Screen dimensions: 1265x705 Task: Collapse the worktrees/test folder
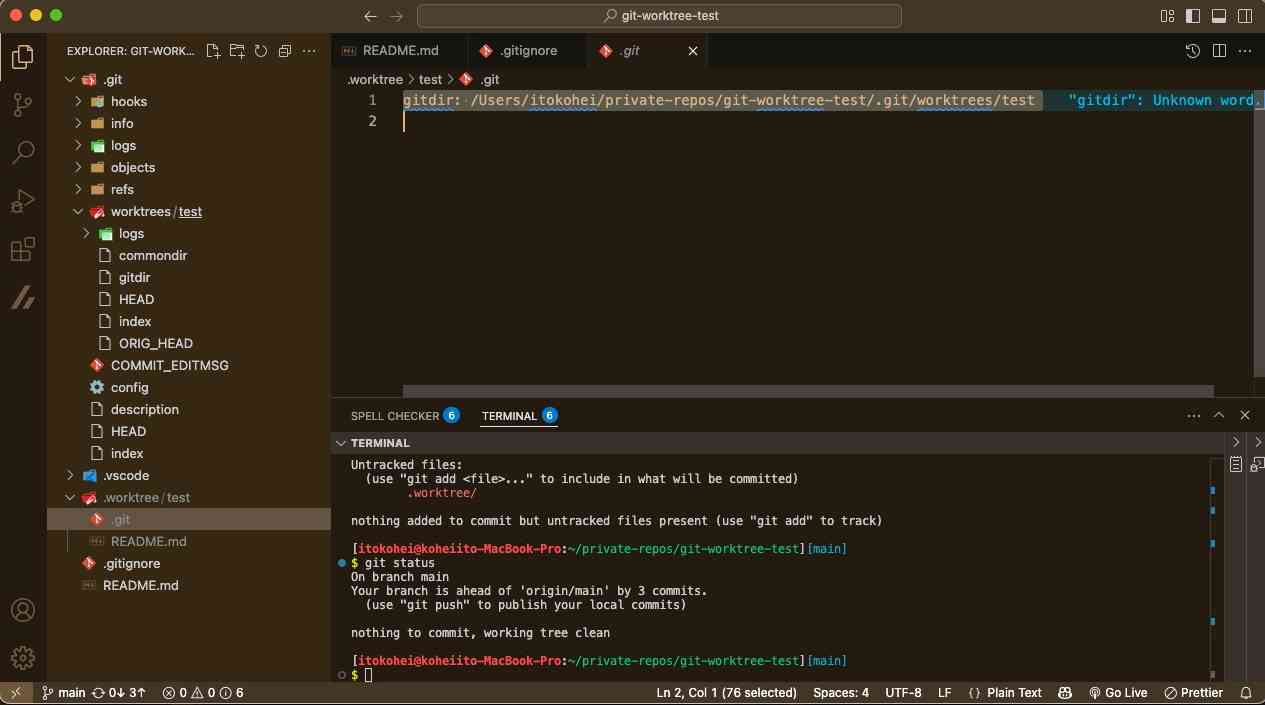pyautogui.click(x=156, y=211)
